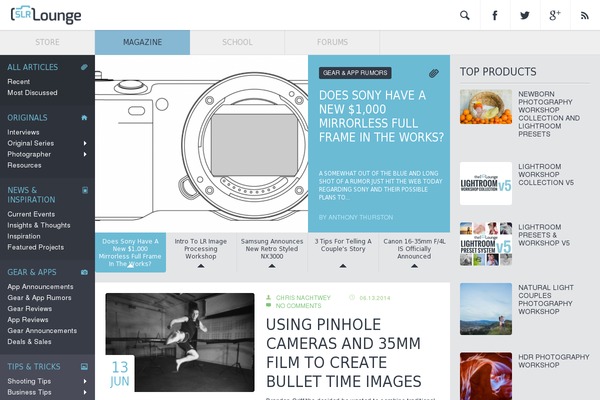Open App Announcements link

coord(40,287)
